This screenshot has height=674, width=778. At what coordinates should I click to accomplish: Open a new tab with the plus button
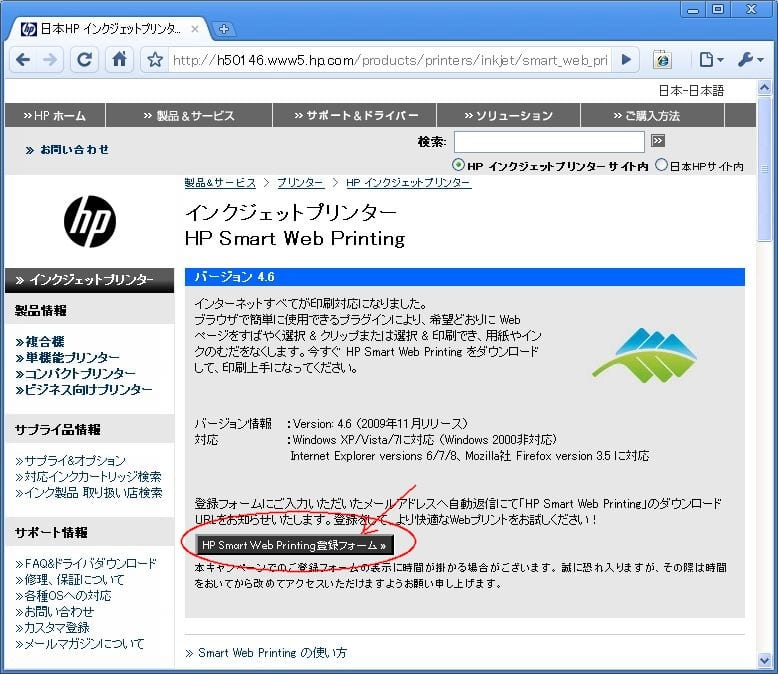[x=224, y=29]
